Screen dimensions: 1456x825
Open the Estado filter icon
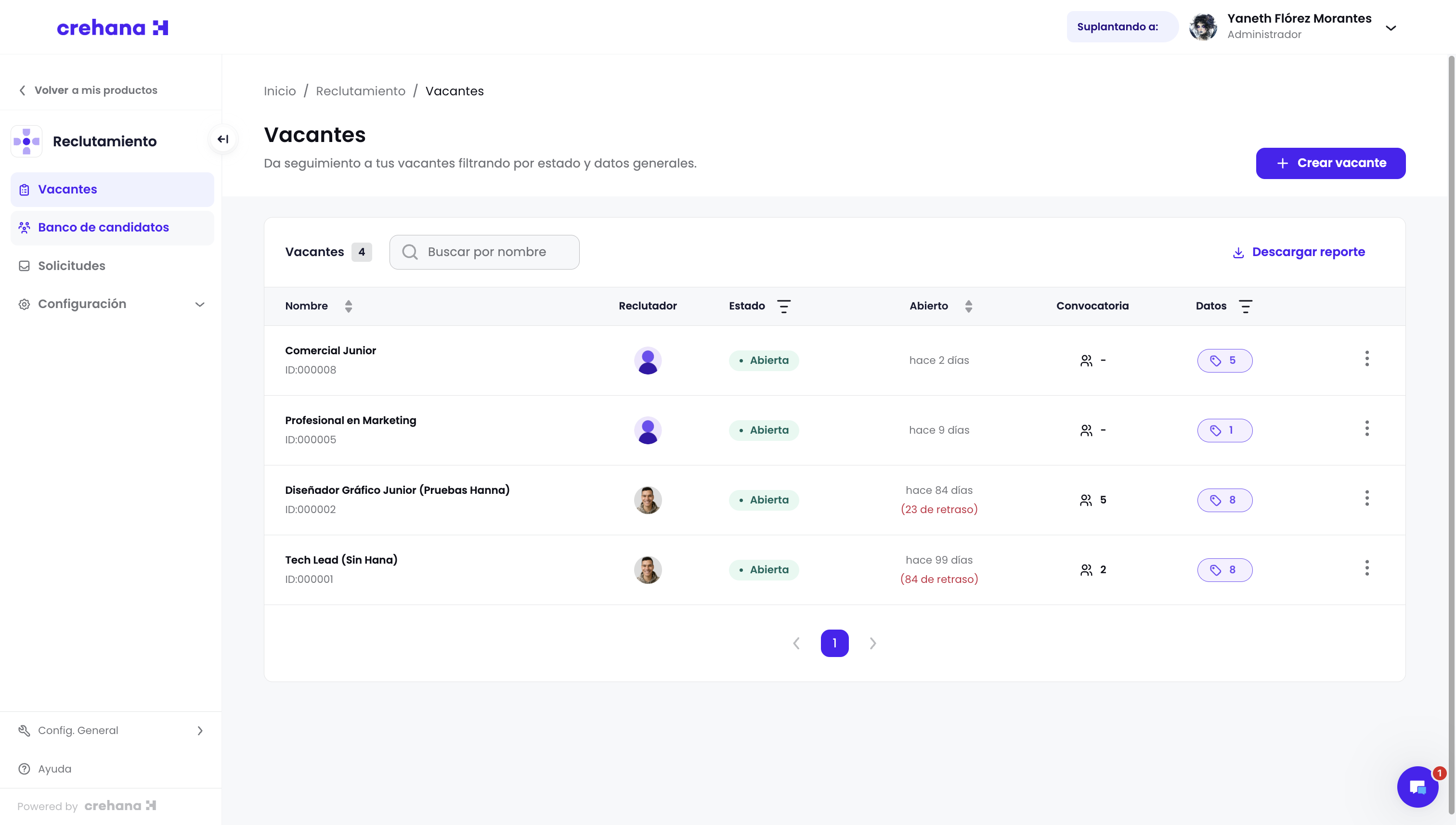[x=783, y=306]
